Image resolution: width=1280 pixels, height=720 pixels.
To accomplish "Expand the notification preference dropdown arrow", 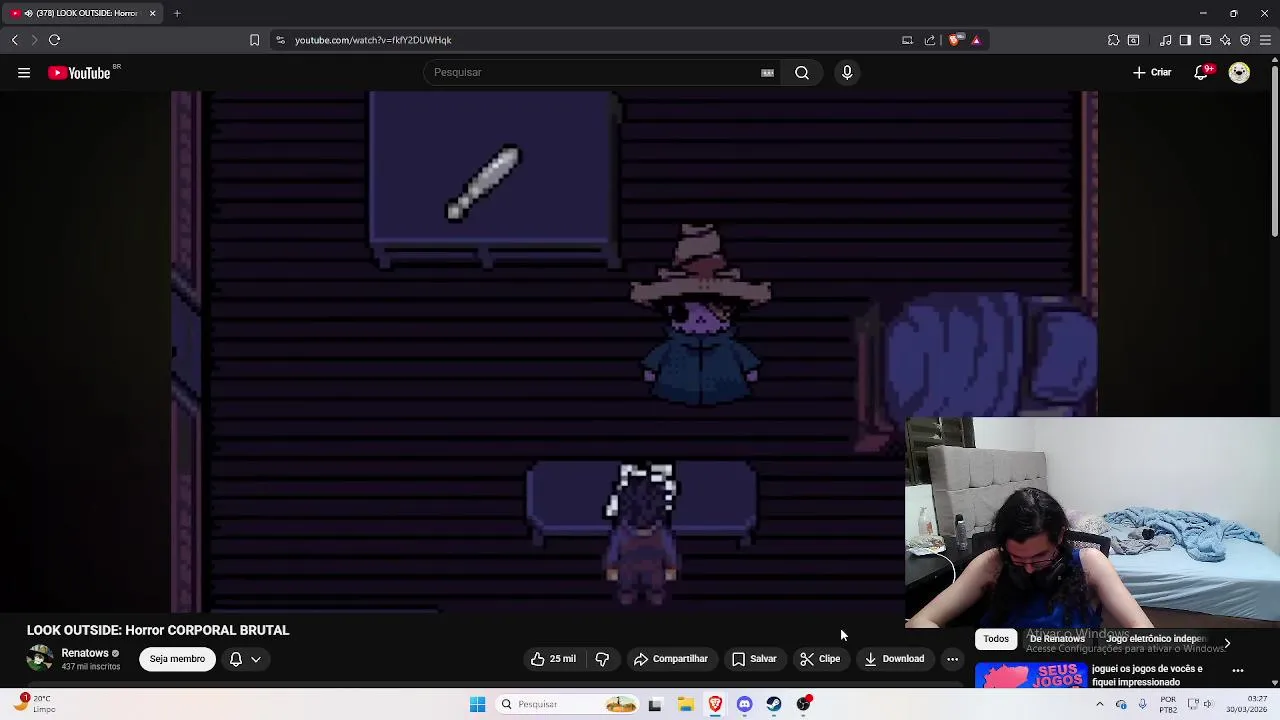I will point(256,659).
